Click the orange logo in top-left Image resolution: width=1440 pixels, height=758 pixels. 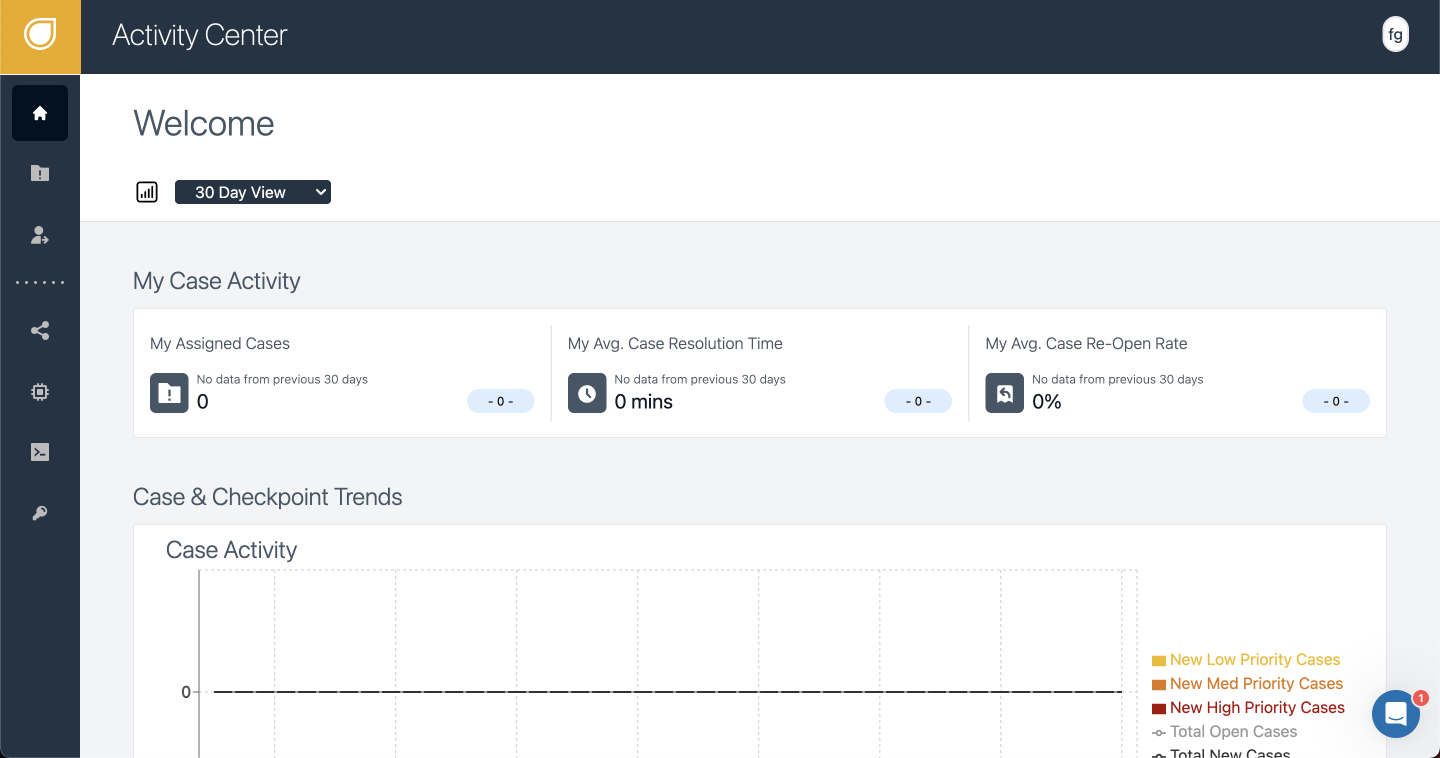40,36
